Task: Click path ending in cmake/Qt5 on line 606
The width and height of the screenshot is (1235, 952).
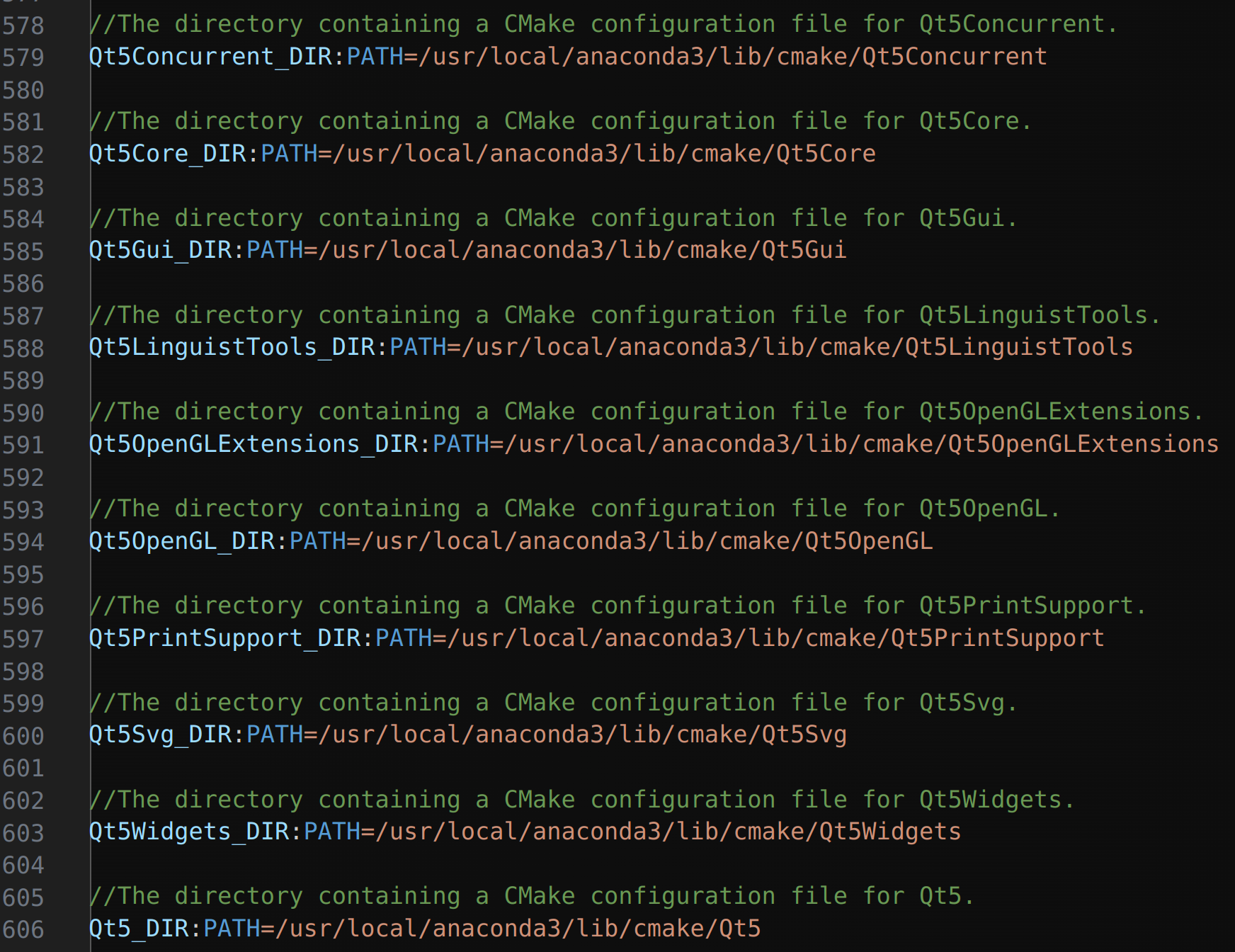Action: tap(518, 929)
